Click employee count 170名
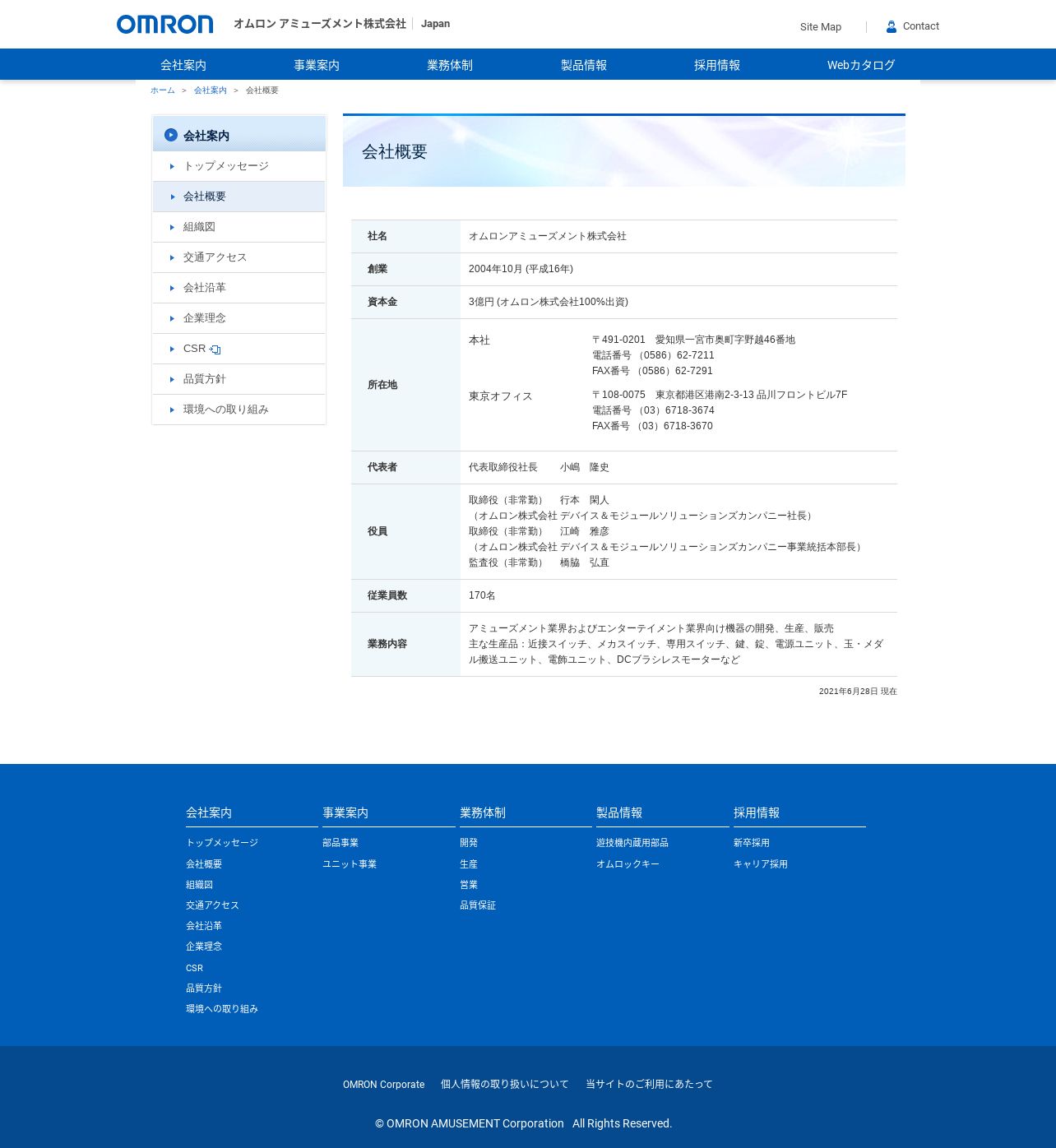1056x1148 pixels. coord(482,595)
